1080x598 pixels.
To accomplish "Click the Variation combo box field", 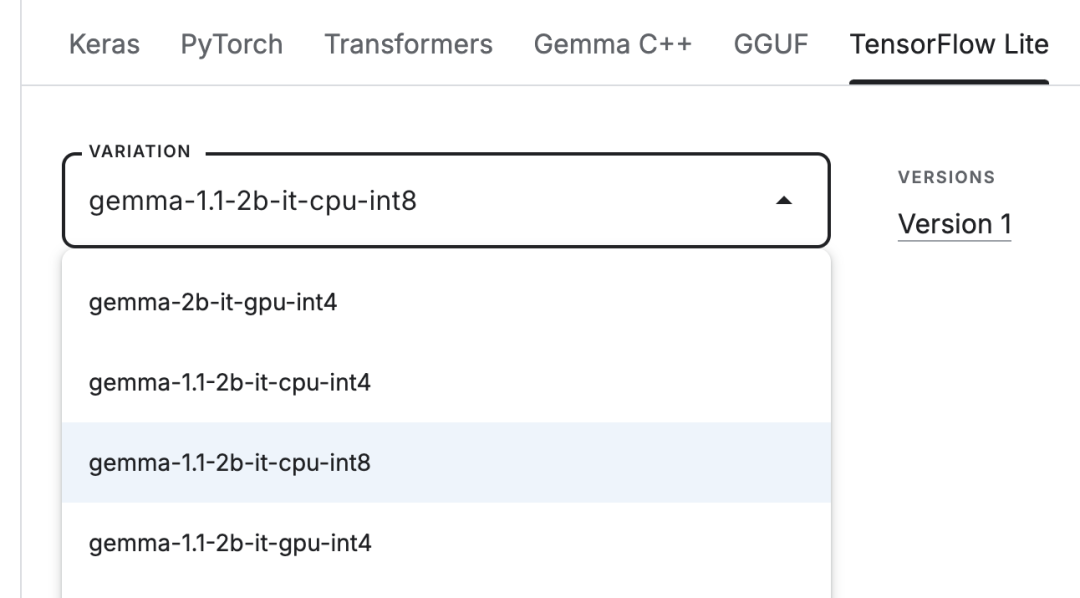I will point(446,200).
